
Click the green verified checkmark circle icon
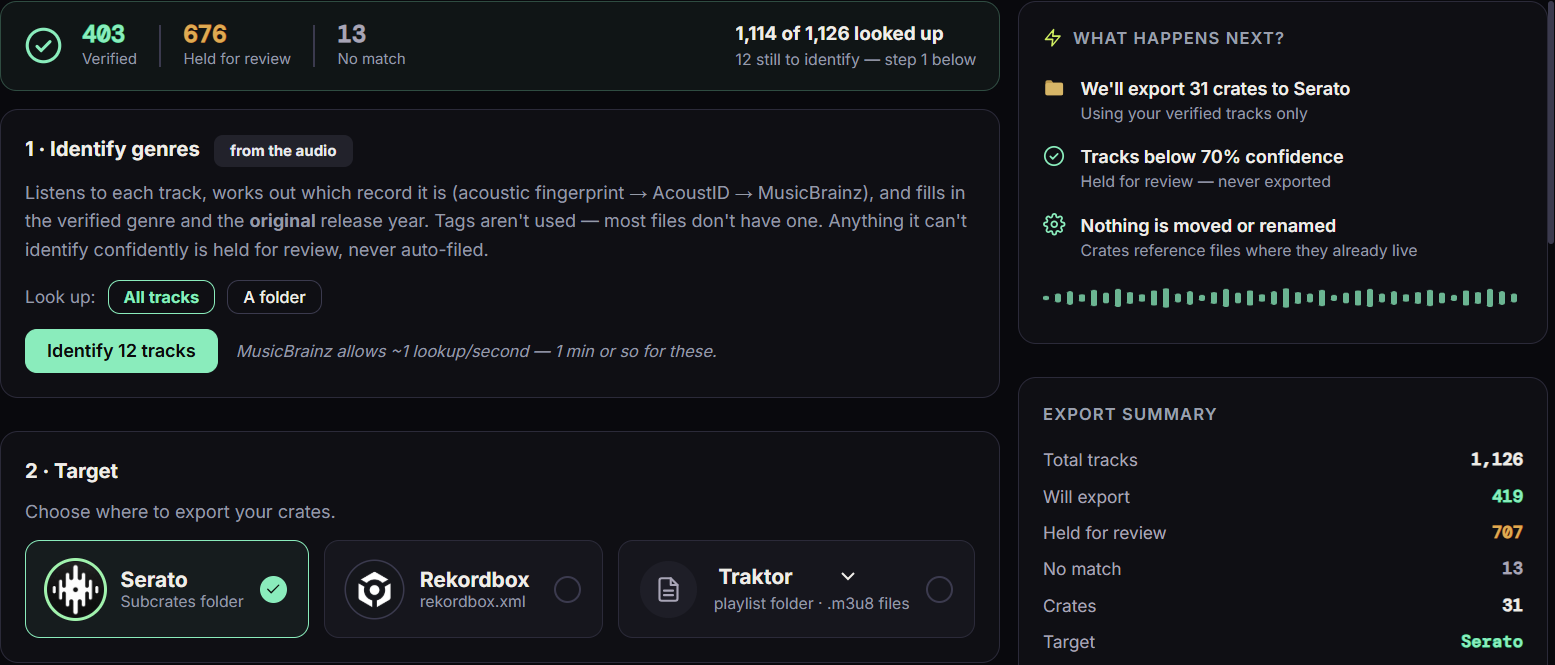tap(43, 45)
